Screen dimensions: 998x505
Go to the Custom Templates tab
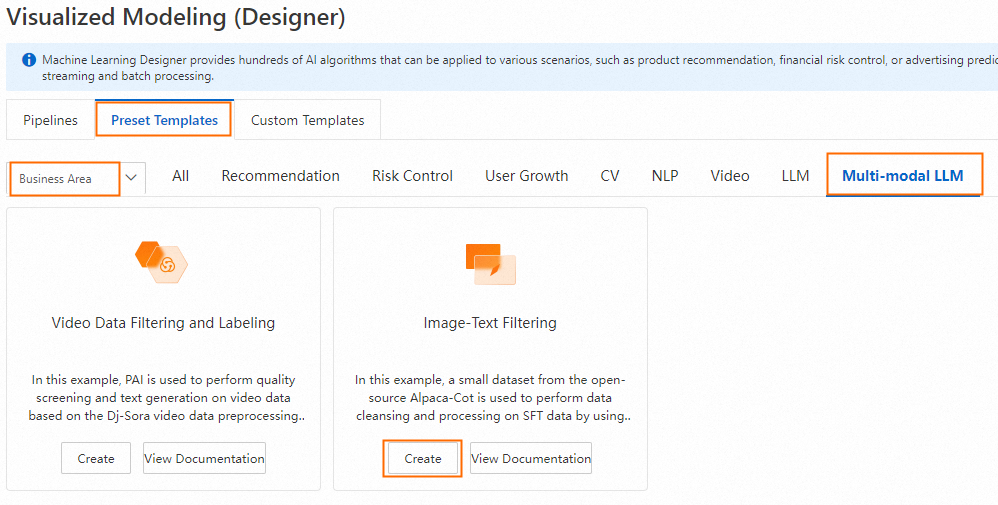pyautogui.click(x=307, y=120)
